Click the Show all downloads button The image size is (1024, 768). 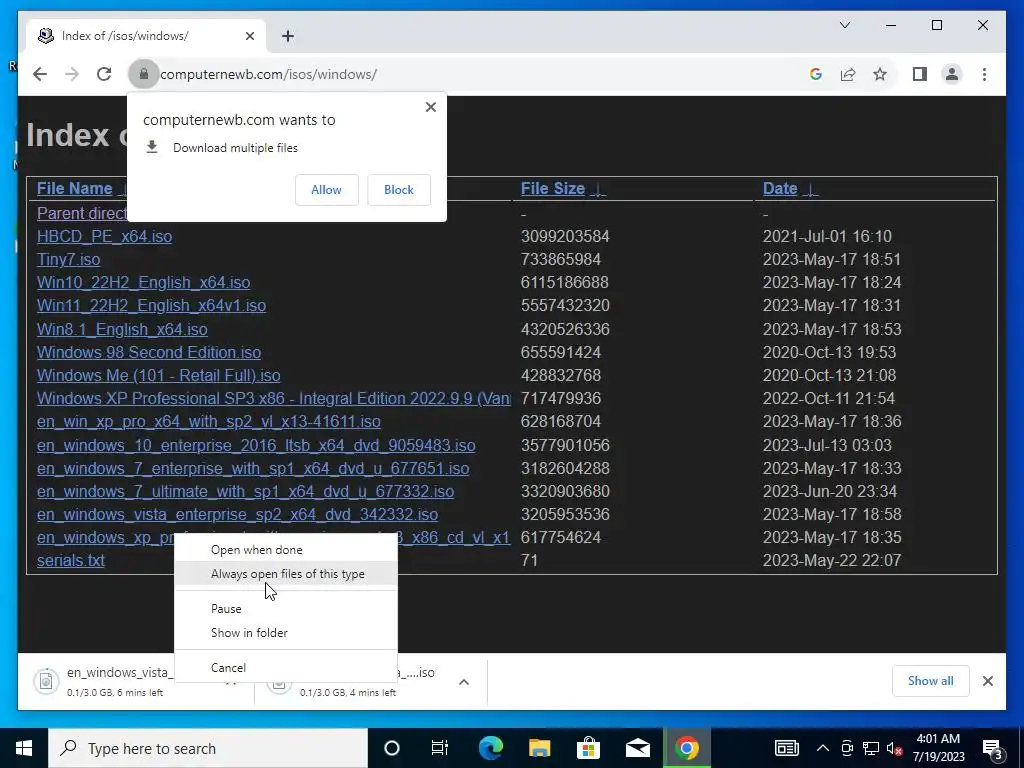click(930, 681)
